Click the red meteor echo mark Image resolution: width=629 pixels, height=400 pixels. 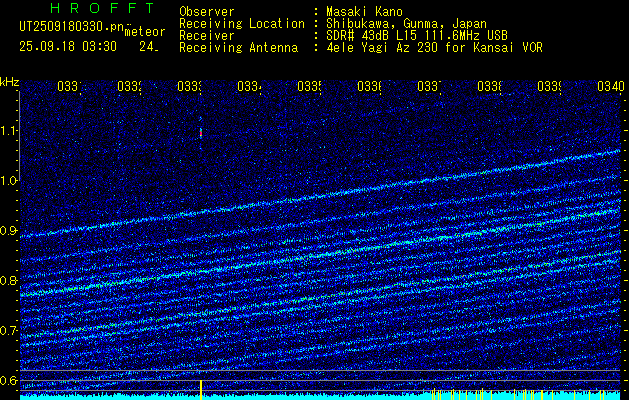201,131
